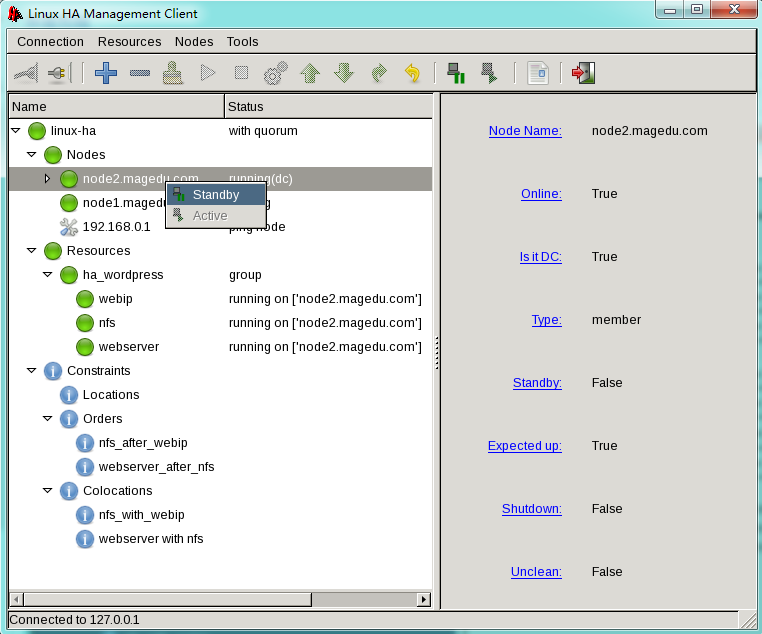
Task: Click the Disconnect plug toolbar icon
Action: click(59, 73)
